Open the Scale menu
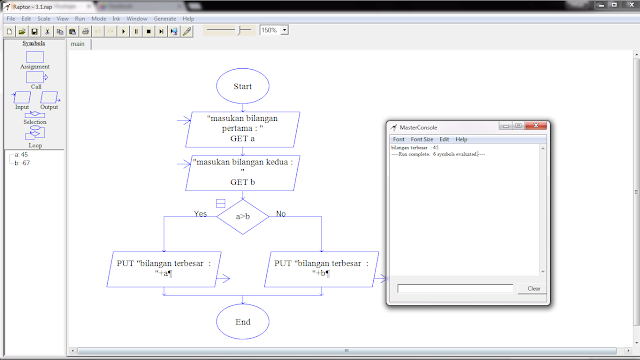 44,19
